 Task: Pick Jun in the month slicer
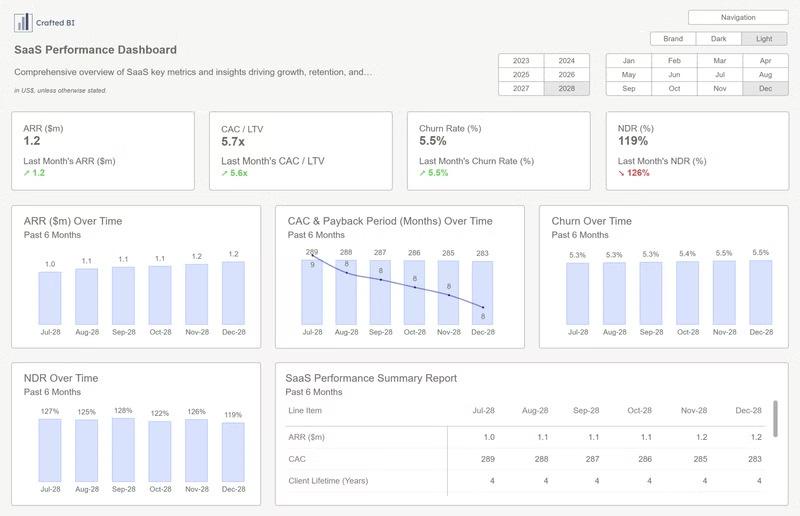(x=674, y=75)
